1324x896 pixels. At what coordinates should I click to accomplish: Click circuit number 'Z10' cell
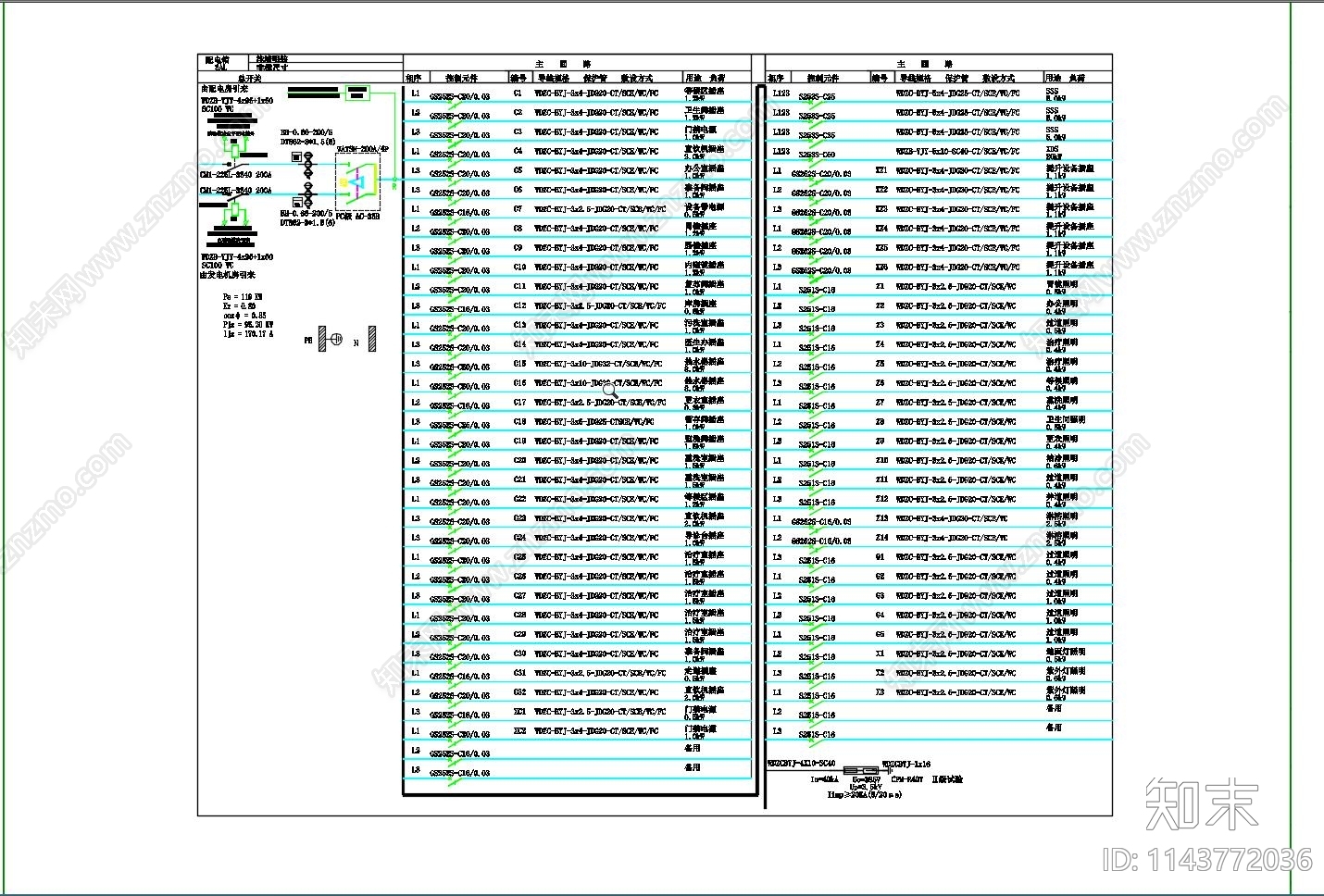coord(881,460)
